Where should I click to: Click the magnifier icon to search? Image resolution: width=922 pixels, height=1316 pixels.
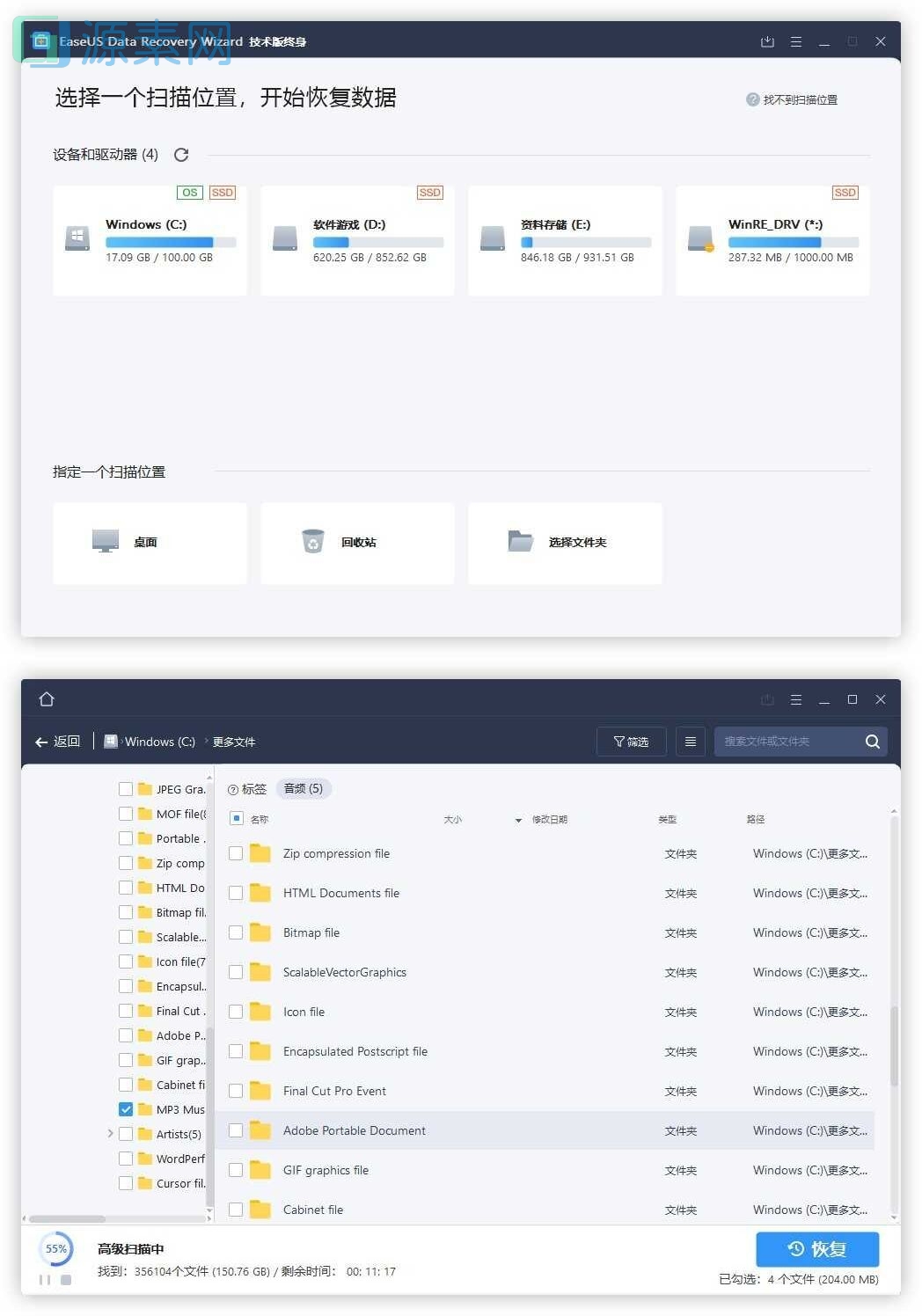tap(872, 742)
